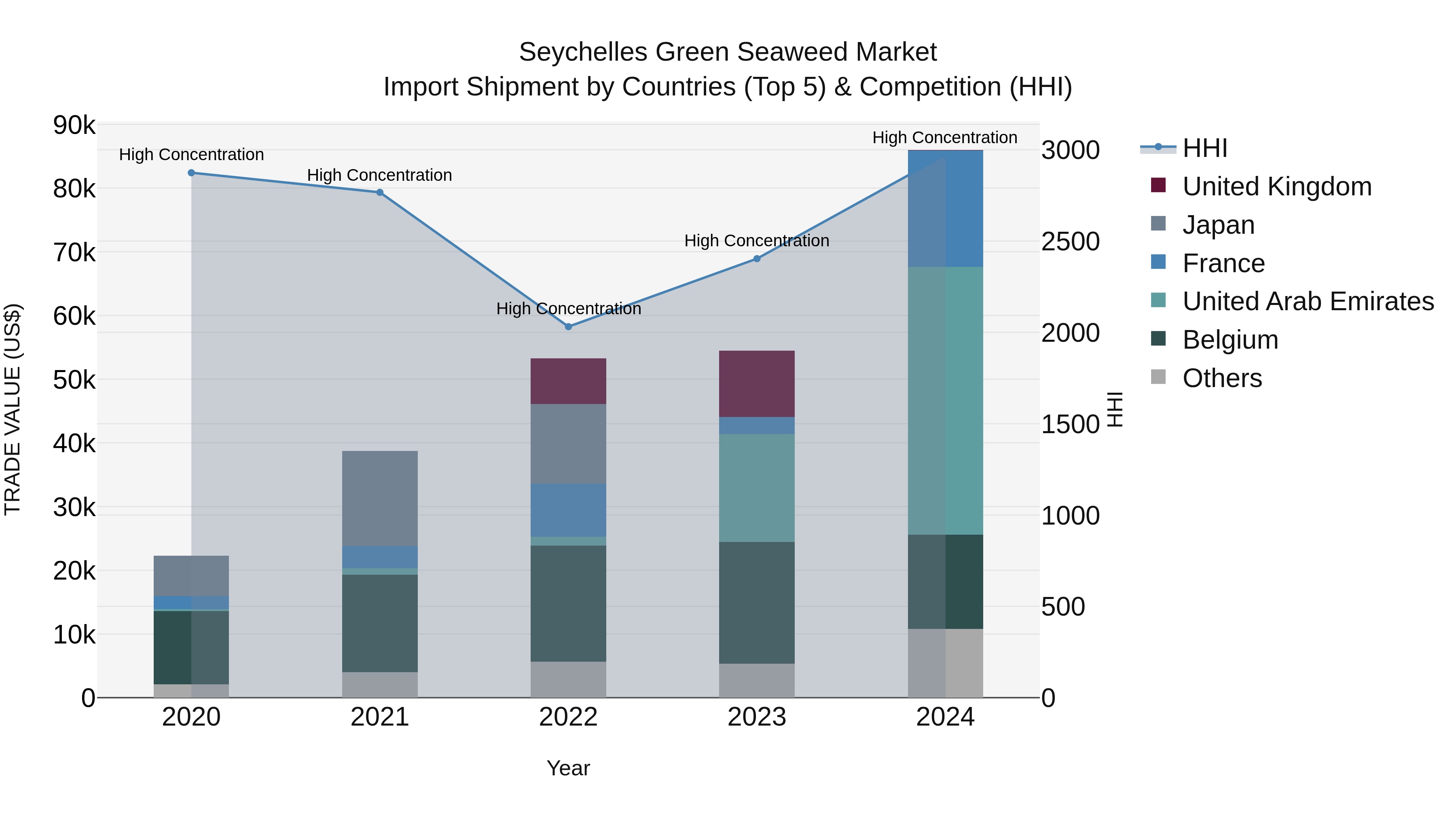Viewport: 1456px width, 819px height.
Task: Toggle the United Kingdom legend entry
Action: (x=1261, y=186)
